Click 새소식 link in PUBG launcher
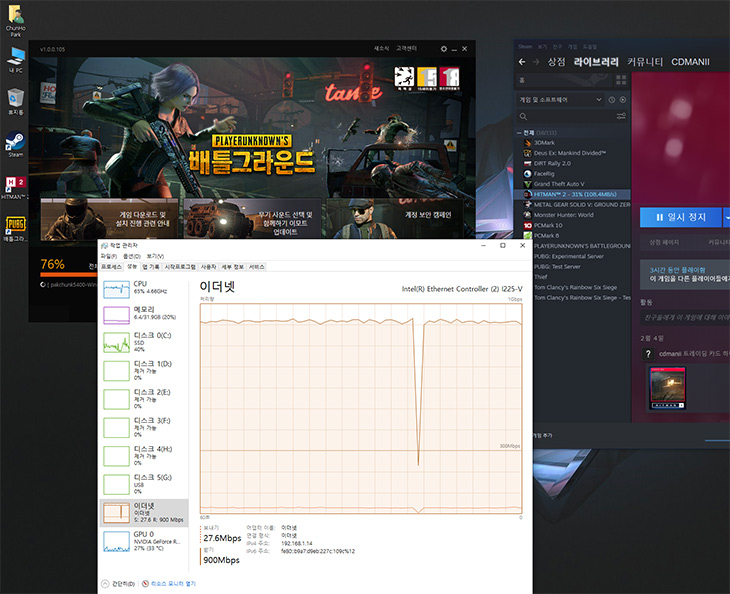 tap(381, 48)
